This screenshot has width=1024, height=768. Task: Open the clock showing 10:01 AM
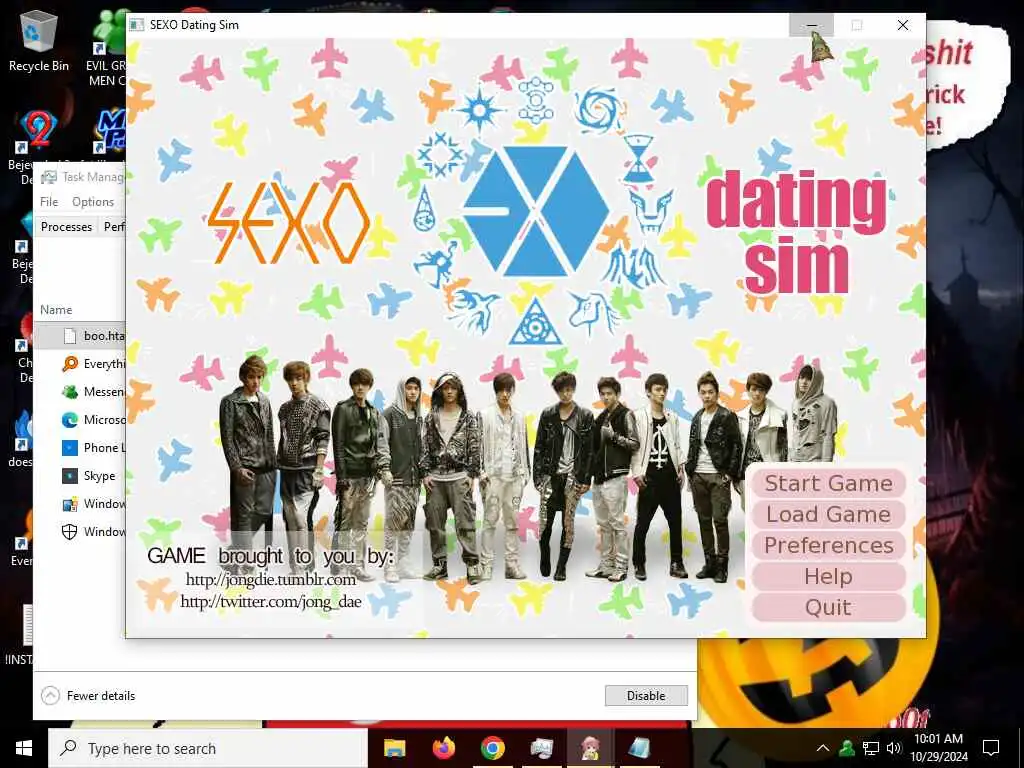click(938, 748)
